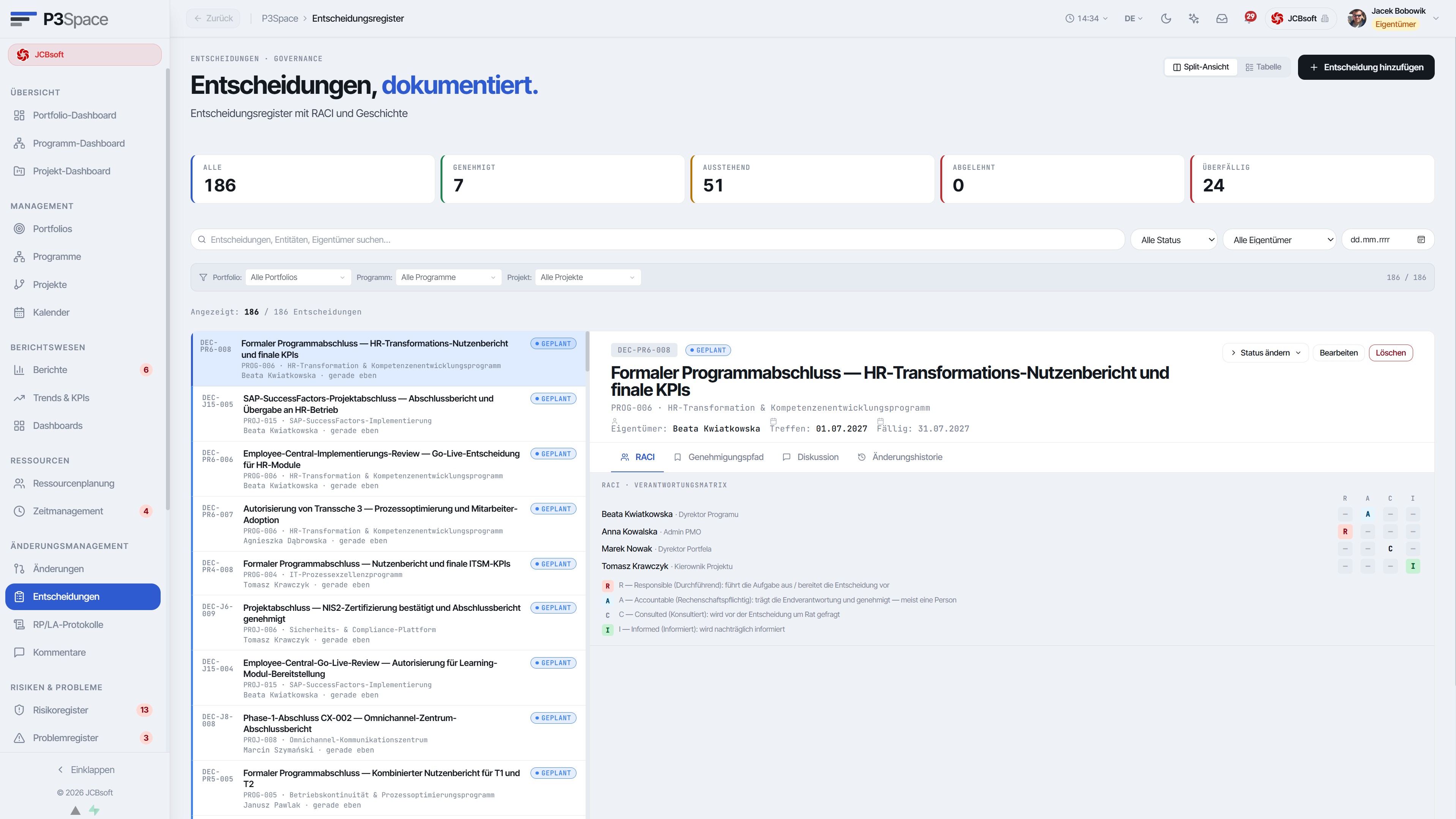Click the triangle icon at sidebar bottom
Viewport: 1456px width, 819px height.
tap(75, 810)
